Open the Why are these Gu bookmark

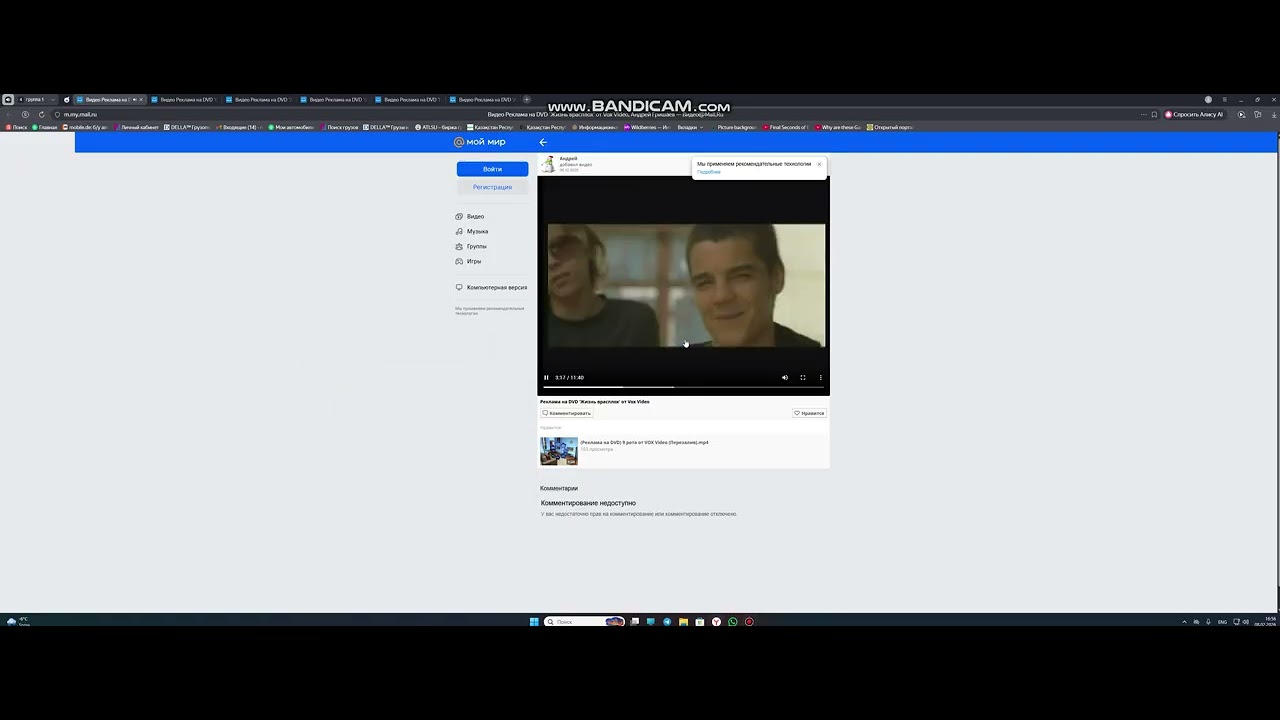(x=838, y=127)
